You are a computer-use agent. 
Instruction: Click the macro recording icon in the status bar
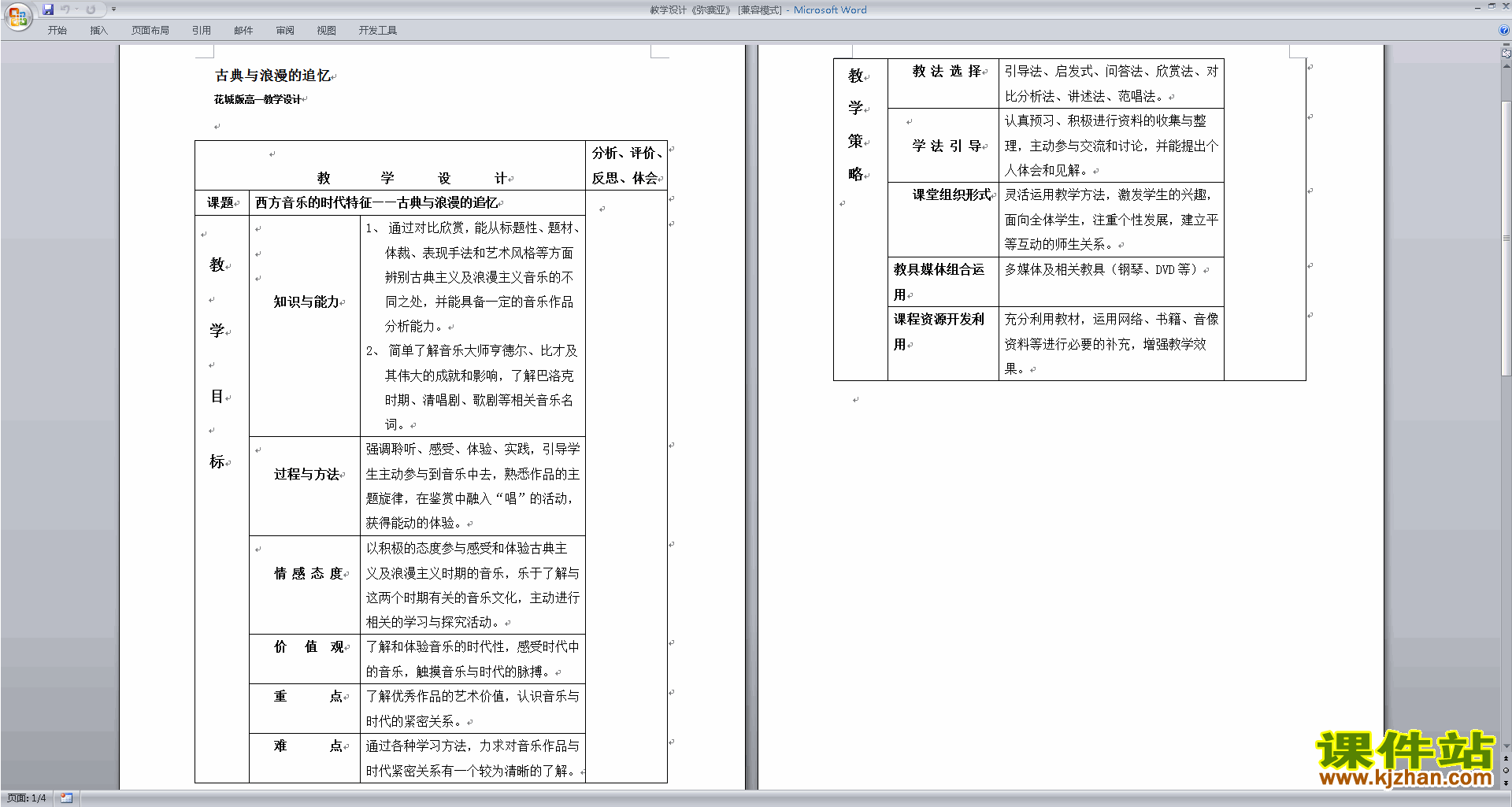point(66,798)
